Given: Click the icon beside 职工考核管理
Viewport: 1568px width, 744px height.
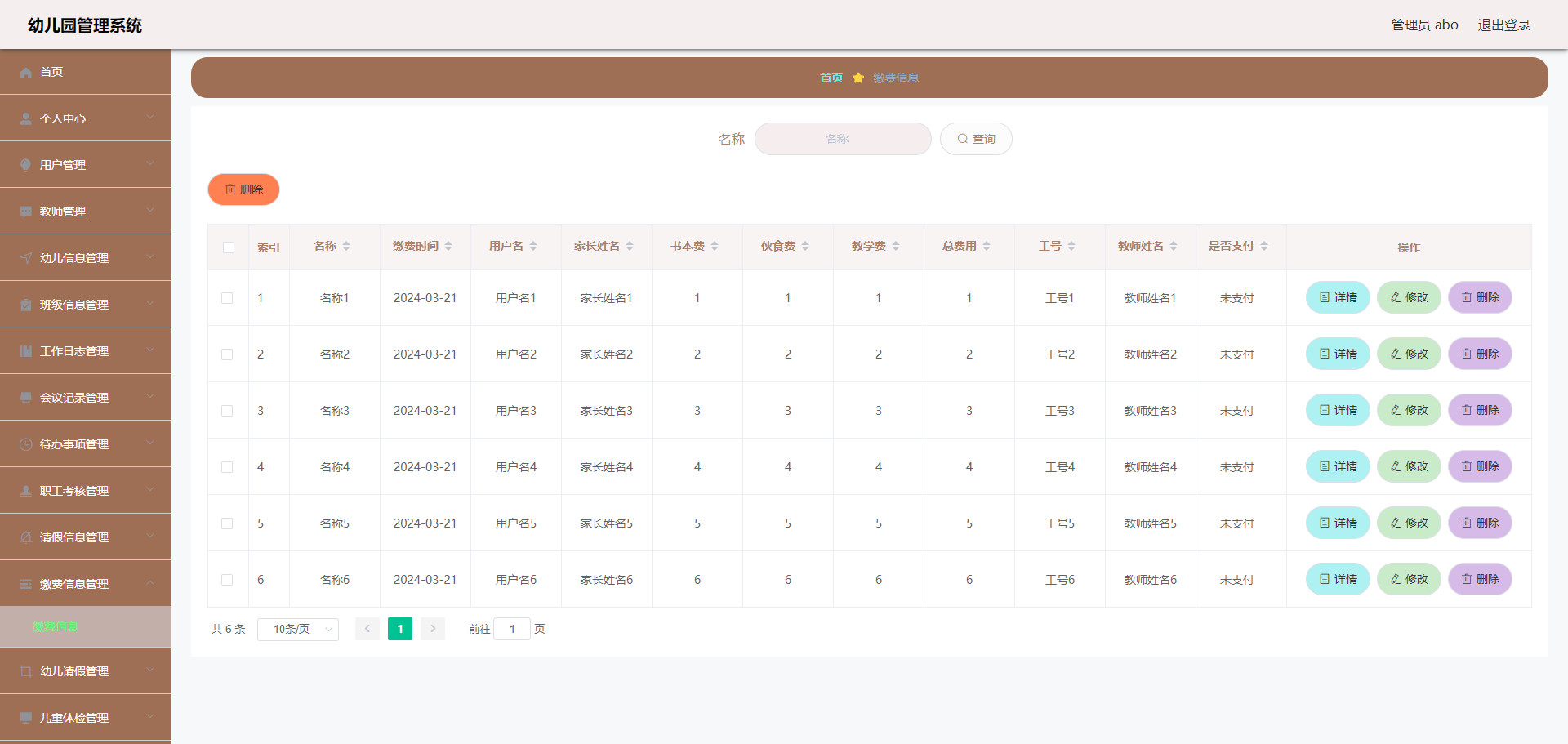Looking at the screenshot, I should point(26,492).
